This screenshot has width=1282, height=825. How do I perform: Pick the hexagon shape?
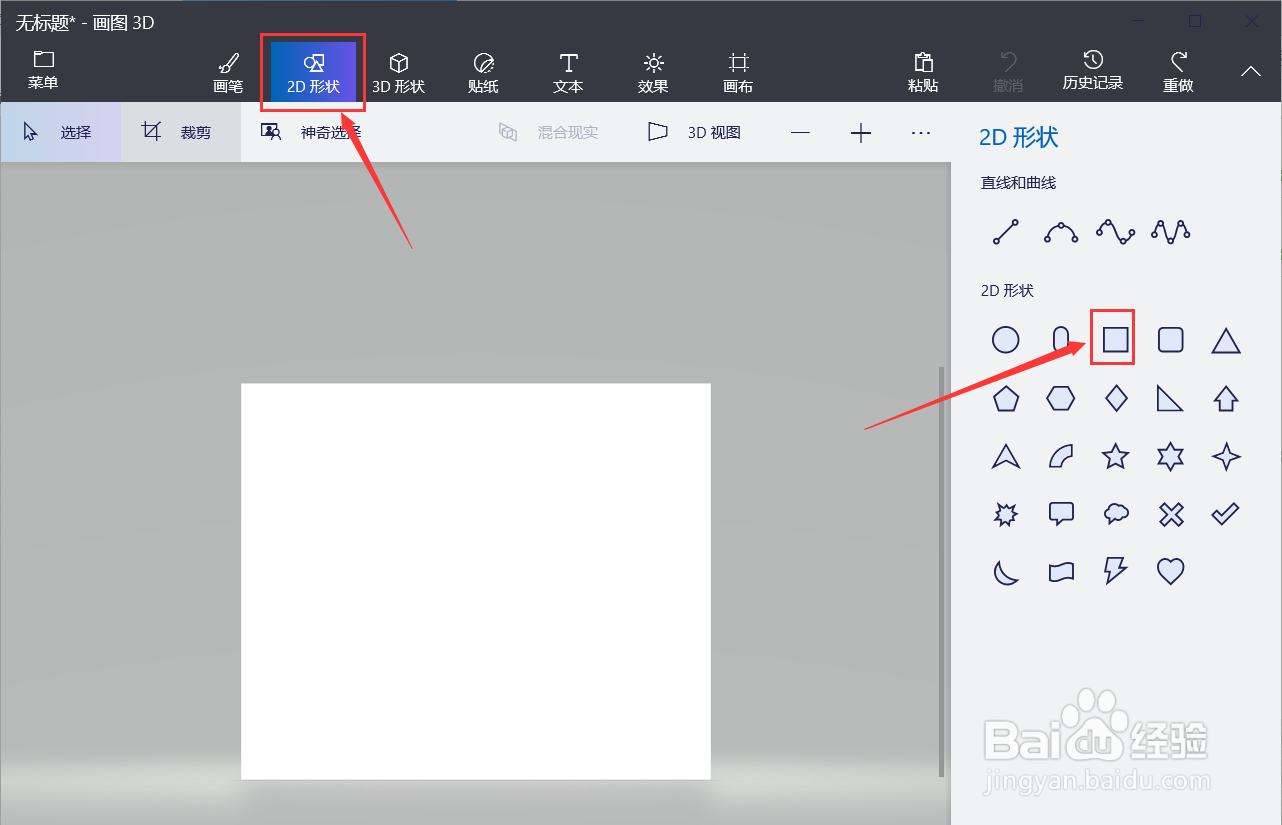(x=1061, y=399)
